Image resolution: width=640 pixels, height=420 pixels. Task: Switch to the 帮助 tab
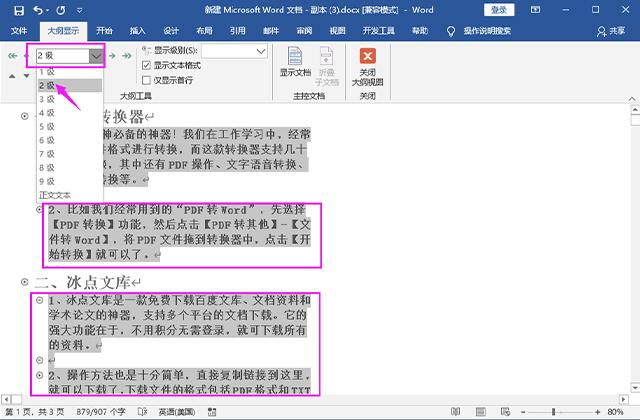[420, 31]
